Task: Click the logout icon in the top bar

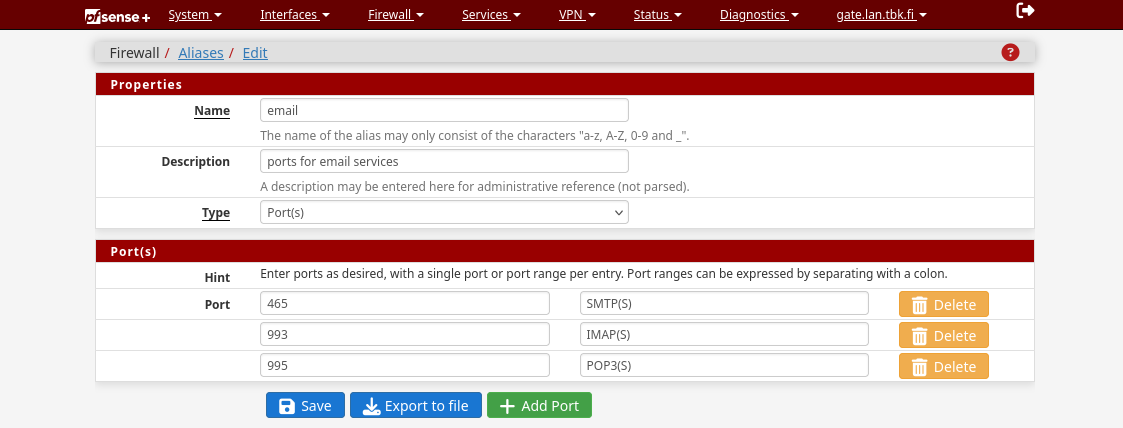Action: [x=1026, y=11]
